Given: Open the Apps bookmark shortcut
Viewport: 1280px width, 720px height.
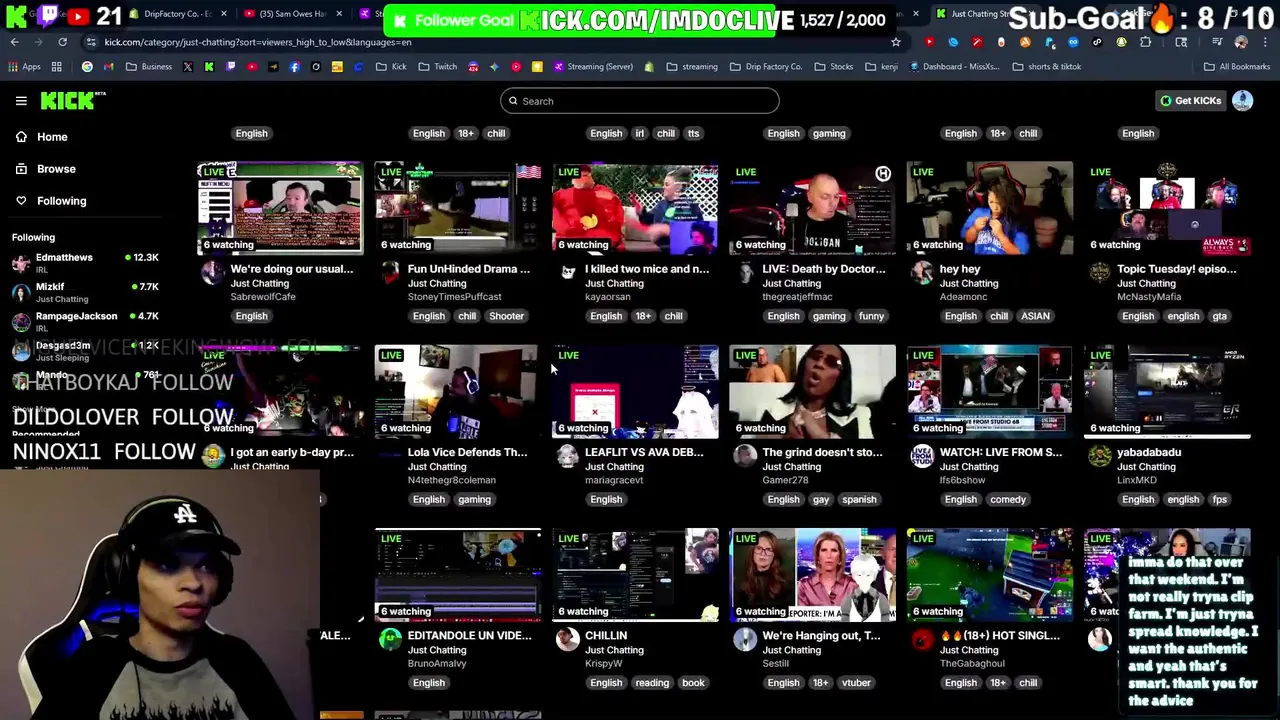Looking at the screenshot, I should tap(25, 67).
